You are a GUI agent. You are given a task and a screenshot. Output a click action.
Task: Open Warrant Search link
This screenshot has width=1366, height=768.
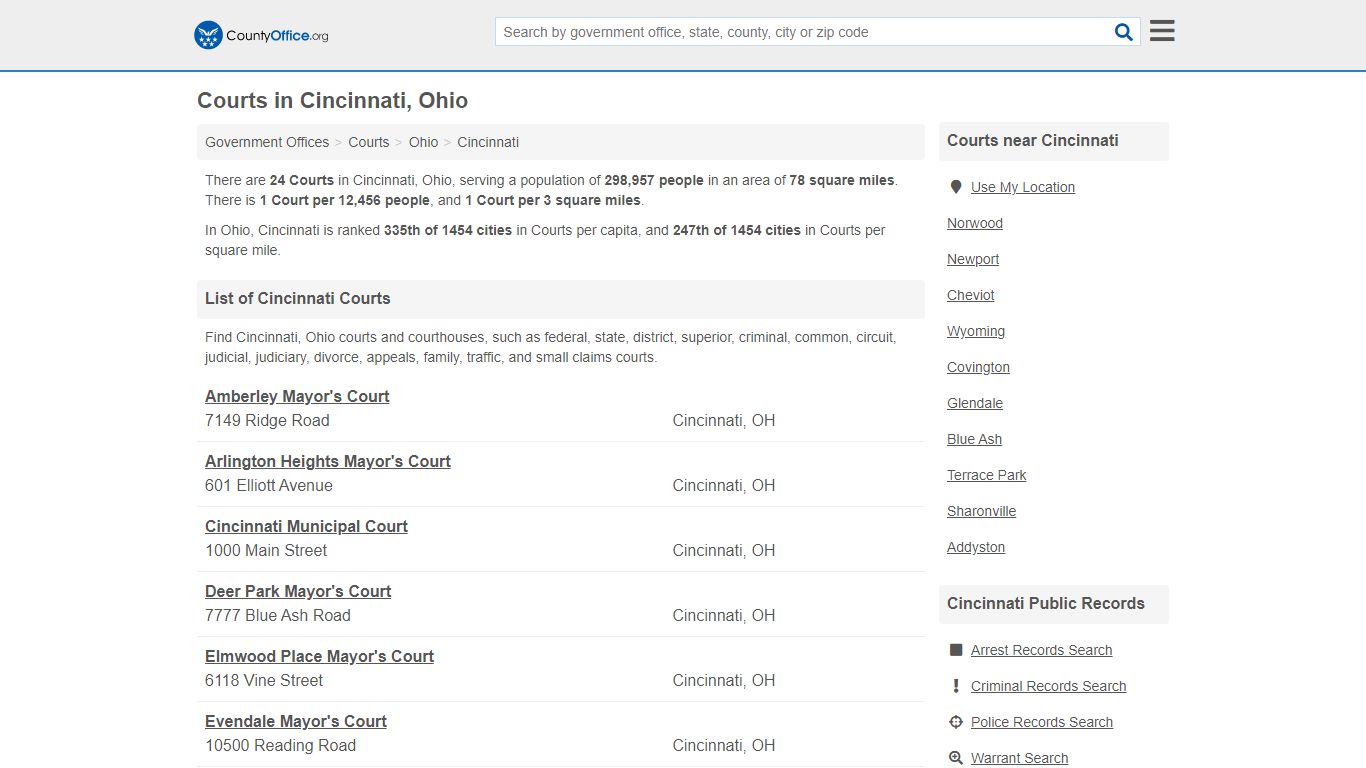tap(1019, 758)
